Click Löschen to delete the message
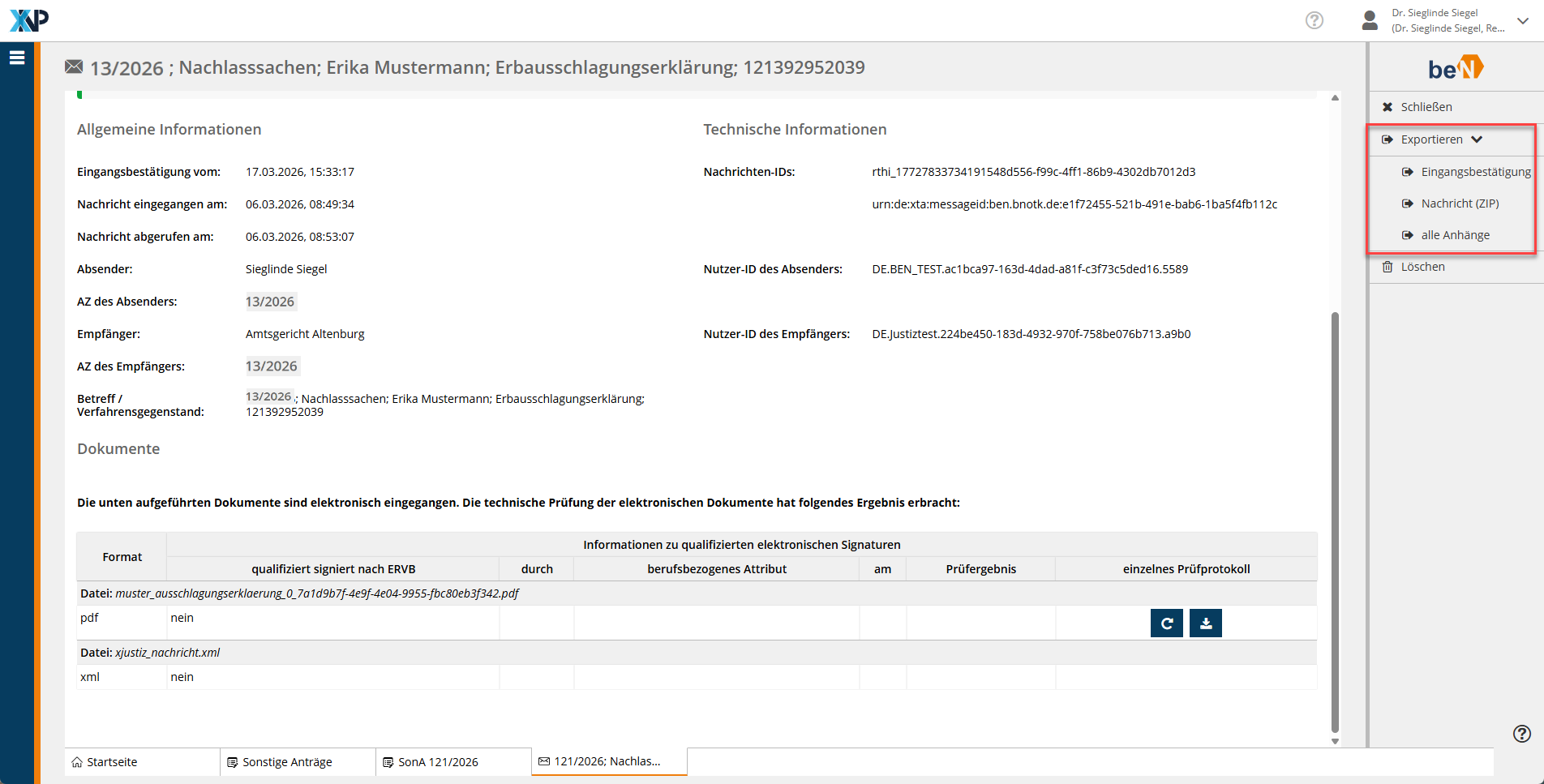This screenshot has height=784, width=1544. pos(1422,267)
